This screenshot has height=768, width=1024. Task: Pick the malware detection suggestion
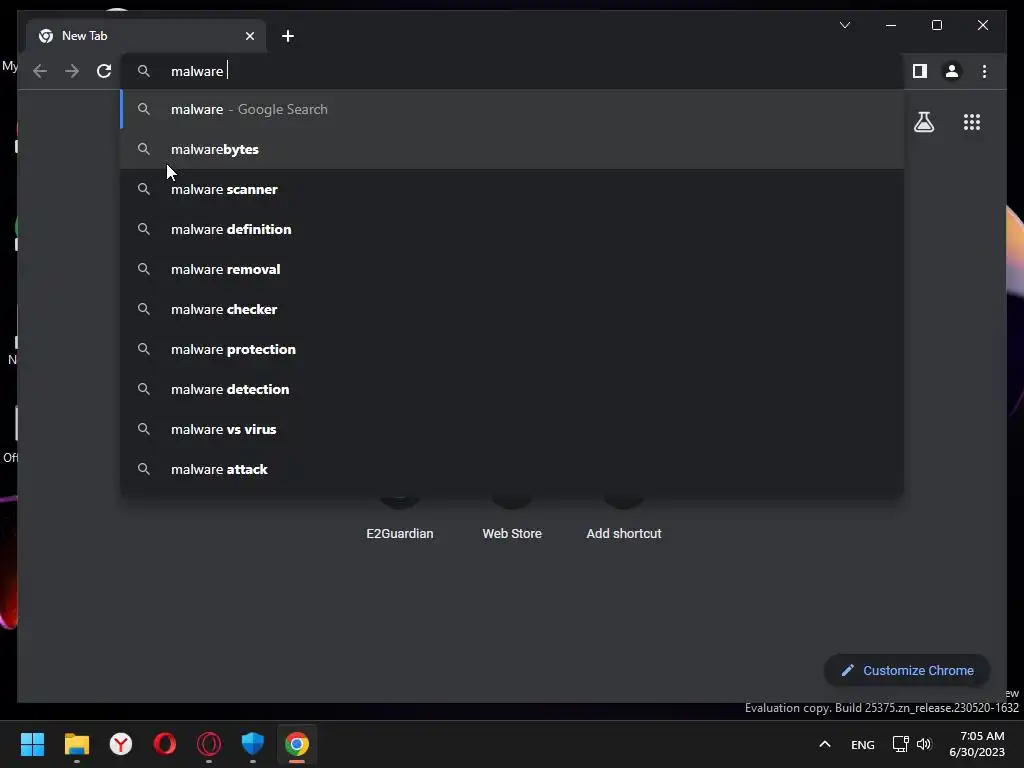pyautogui.click(x=513, y=389)
